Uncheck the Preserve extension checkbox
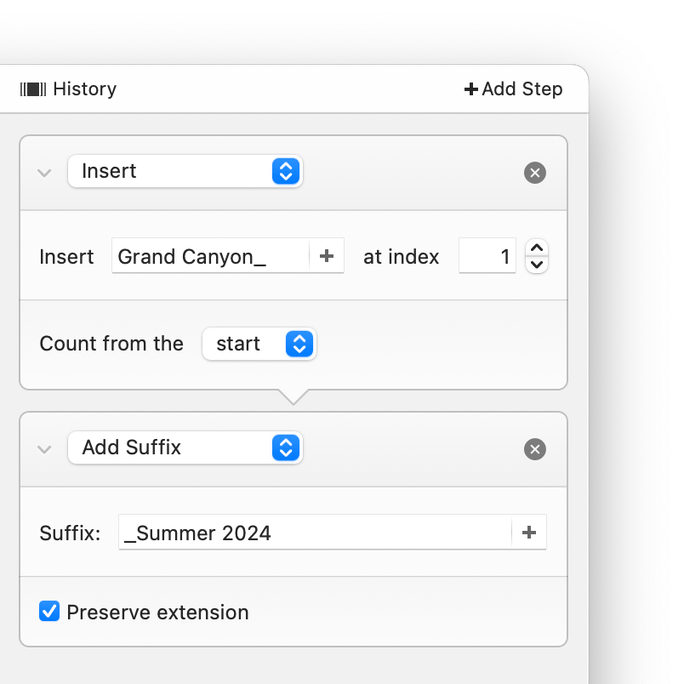 (x=49, y=611)
